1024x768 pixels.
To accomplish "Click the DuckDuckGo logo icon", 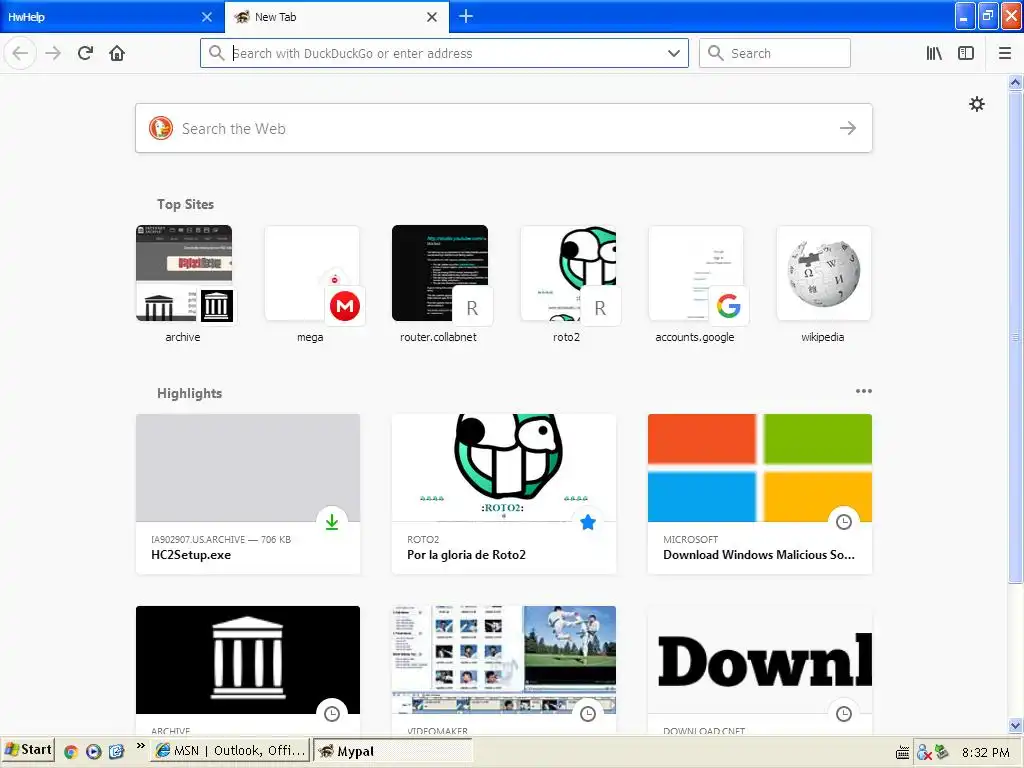I will pyautogui.click(x=161, y=128).
